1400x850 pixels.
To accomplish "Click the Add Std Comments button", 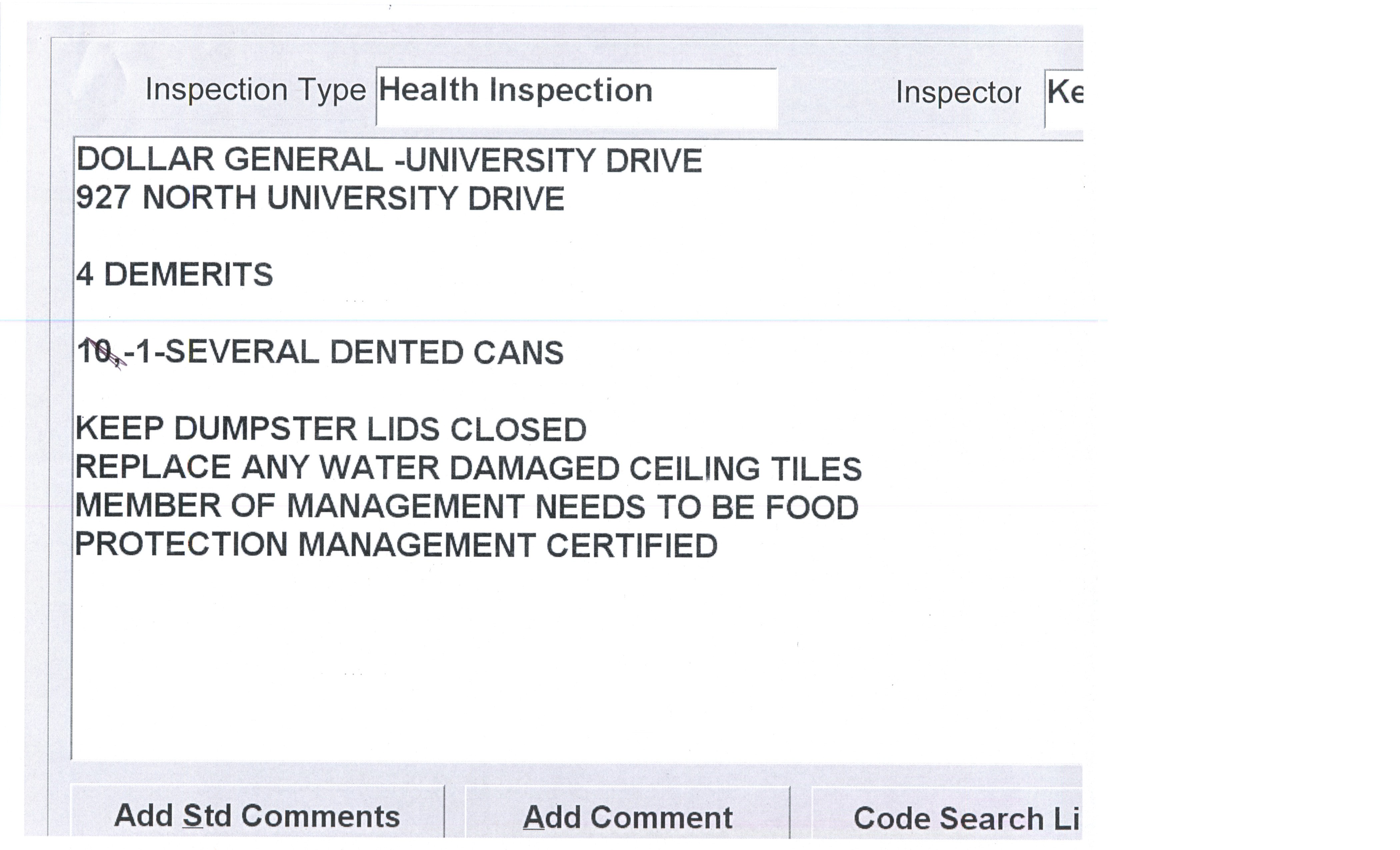I will [x=257, y=816].
